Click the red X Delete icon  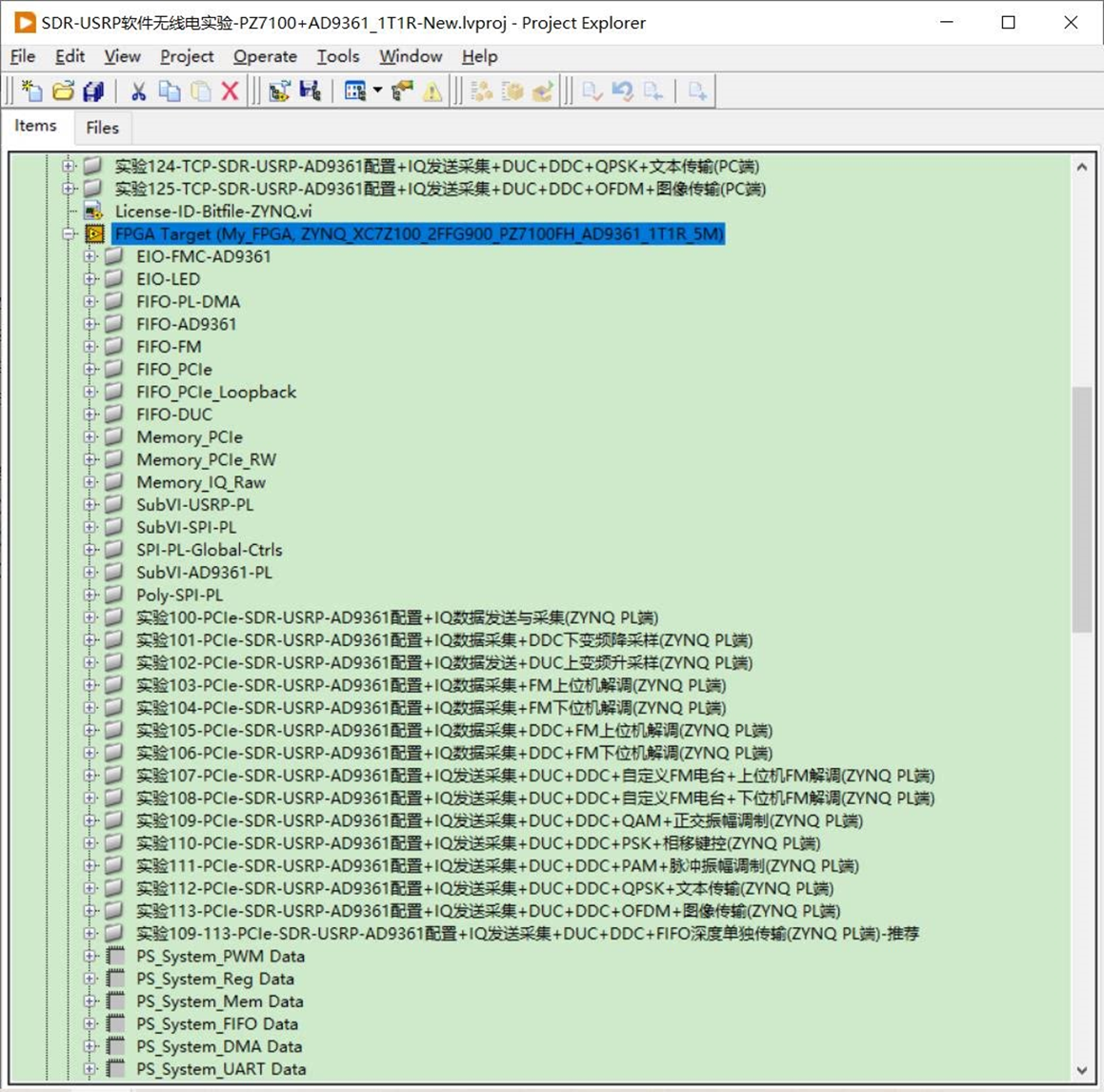point(231,91)
